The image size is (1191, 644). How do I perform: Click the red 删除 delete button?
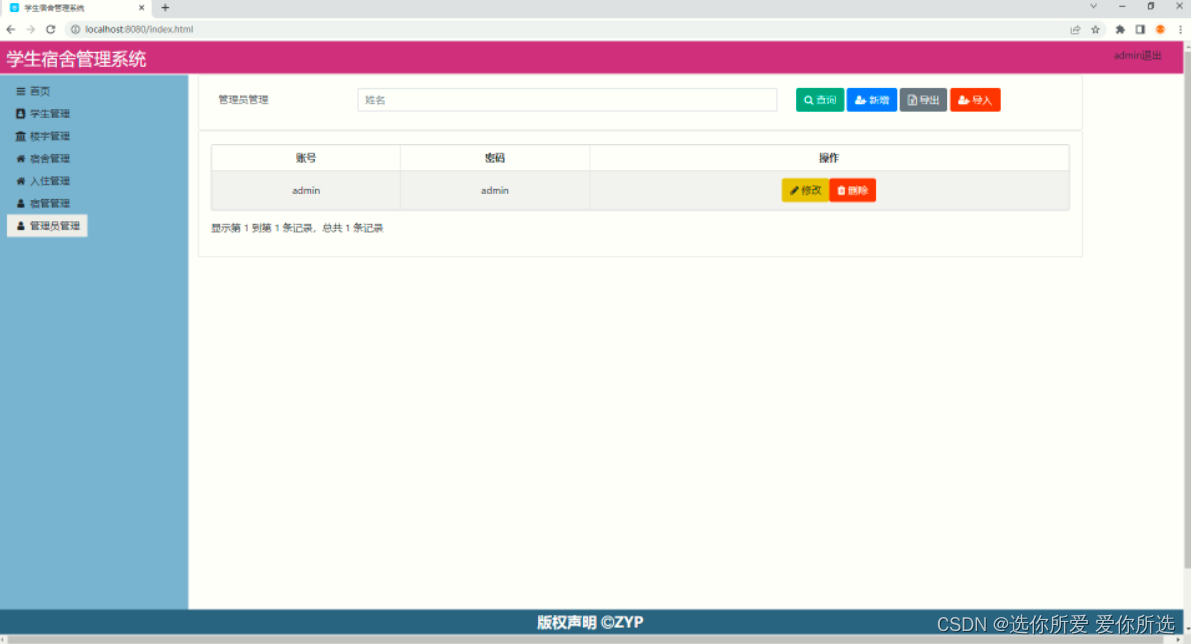(852, 191)
